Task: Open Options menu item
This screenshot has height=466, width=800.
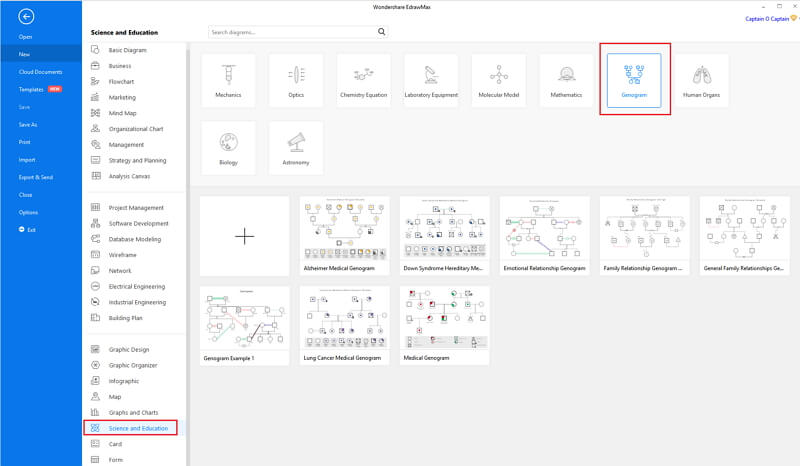Action: (x=28, y=212)
